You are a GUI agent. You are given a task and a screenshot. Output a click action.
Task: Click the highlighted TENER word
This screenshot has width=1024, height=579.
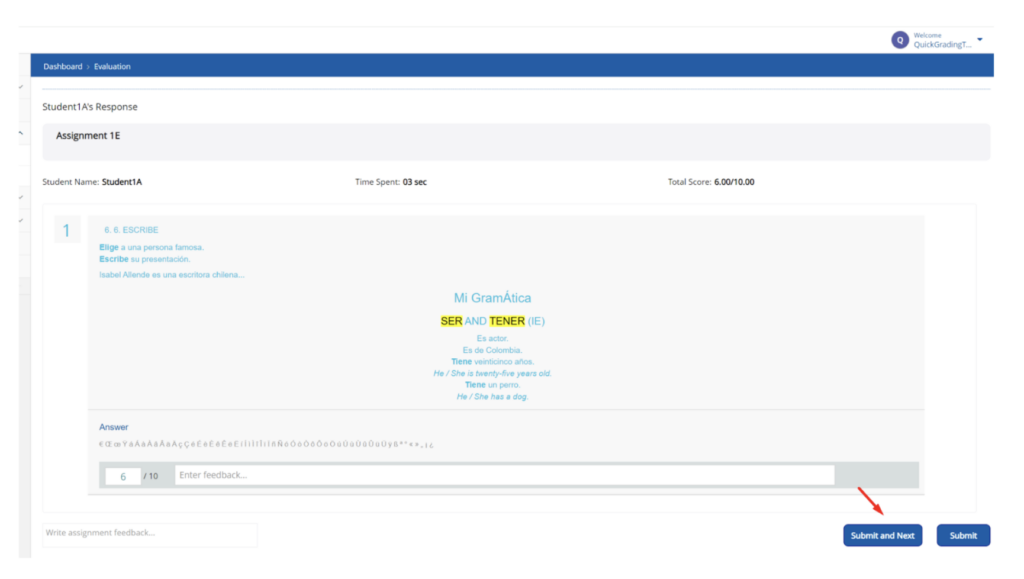click(507, 321)
